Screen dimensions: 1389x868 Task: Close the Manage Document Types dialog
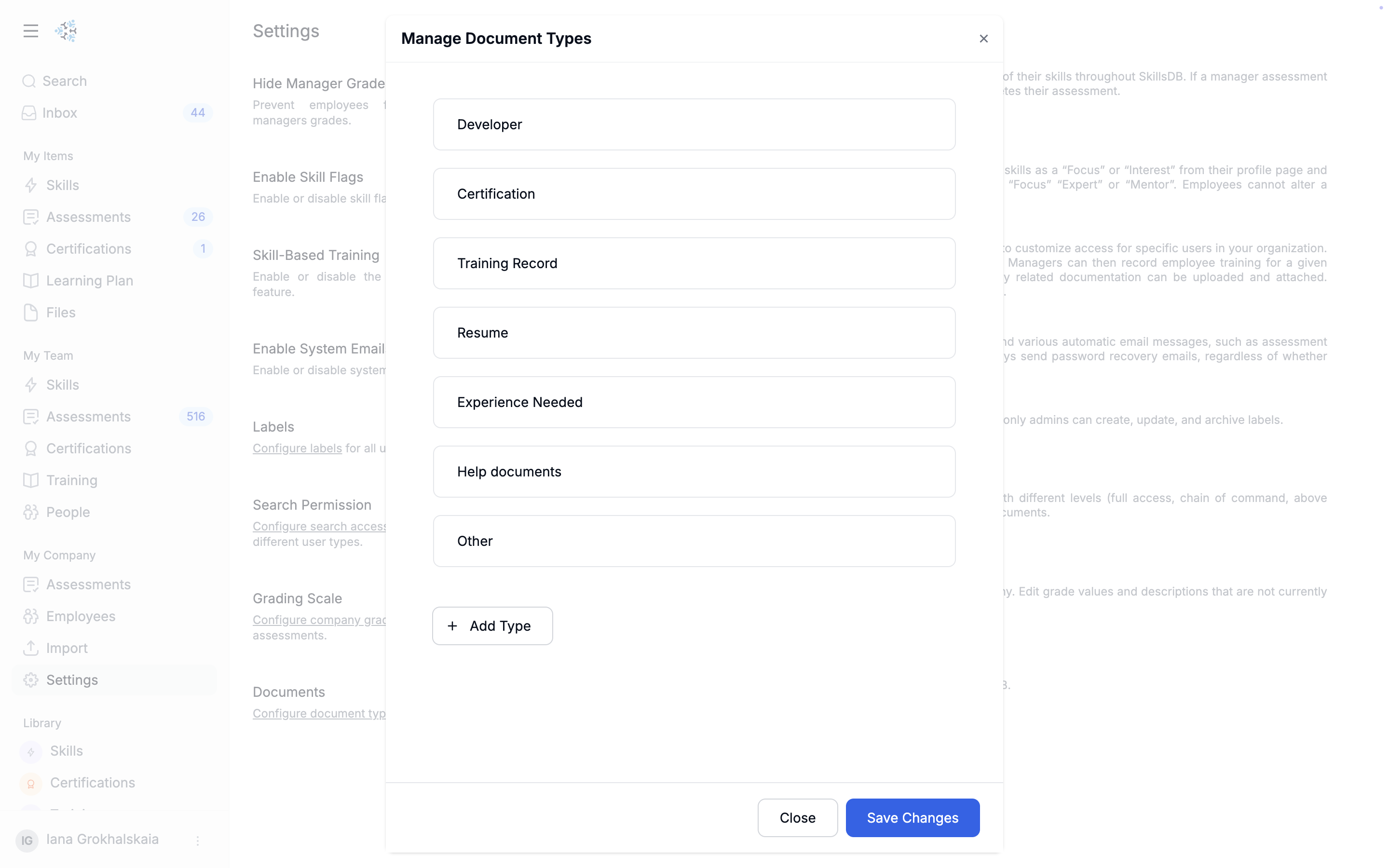[x=984, y=39]
